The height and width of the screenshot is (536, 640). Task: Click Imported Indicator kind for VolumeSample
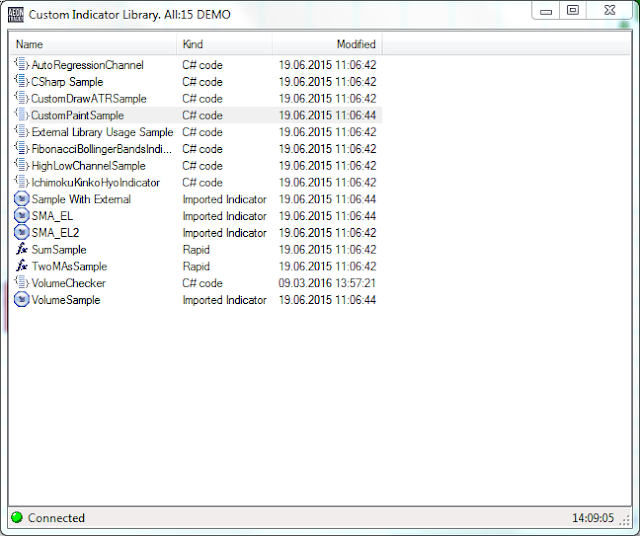(224, 299)
